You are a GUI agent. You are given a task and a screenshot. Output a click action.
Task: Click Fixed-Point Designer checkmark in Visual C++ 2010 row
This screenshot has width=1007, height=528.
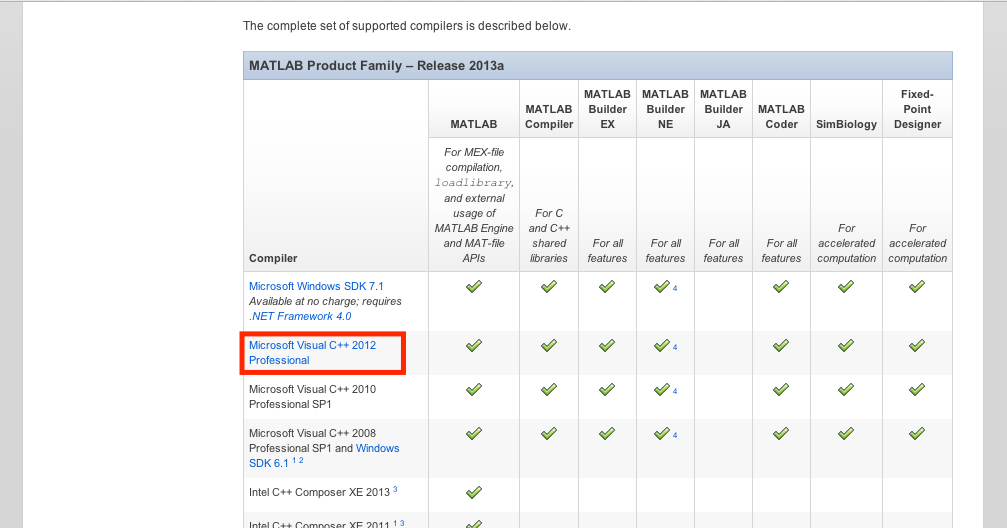pos(917,389)
